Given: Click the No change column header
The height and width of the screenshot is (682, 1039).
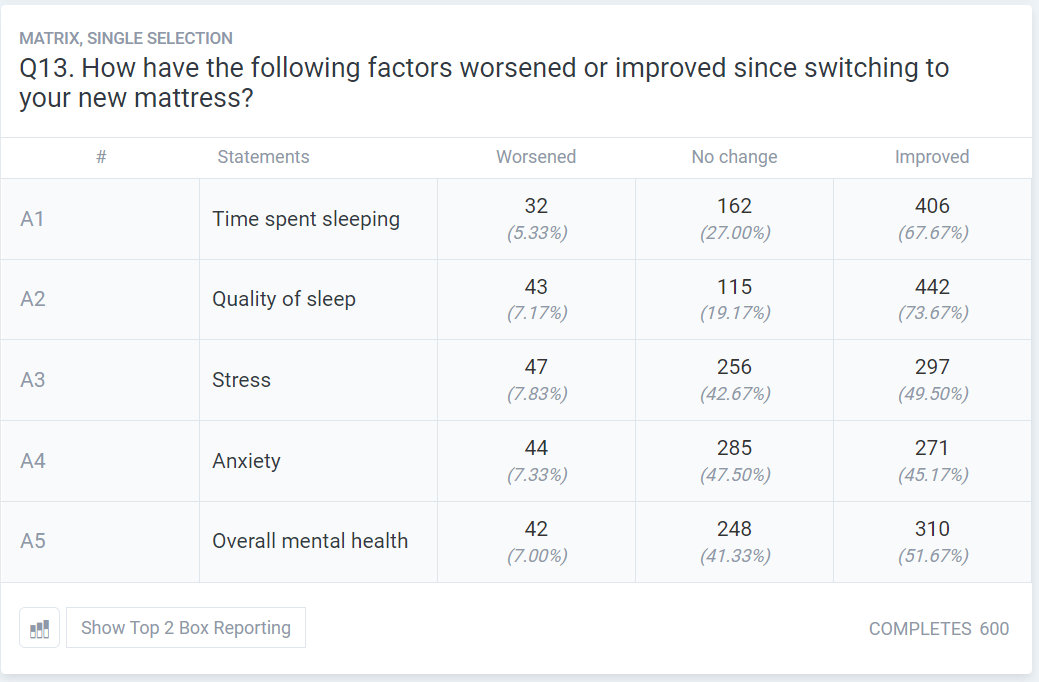Looking at the screenshot, I should (x=734, y=157).
